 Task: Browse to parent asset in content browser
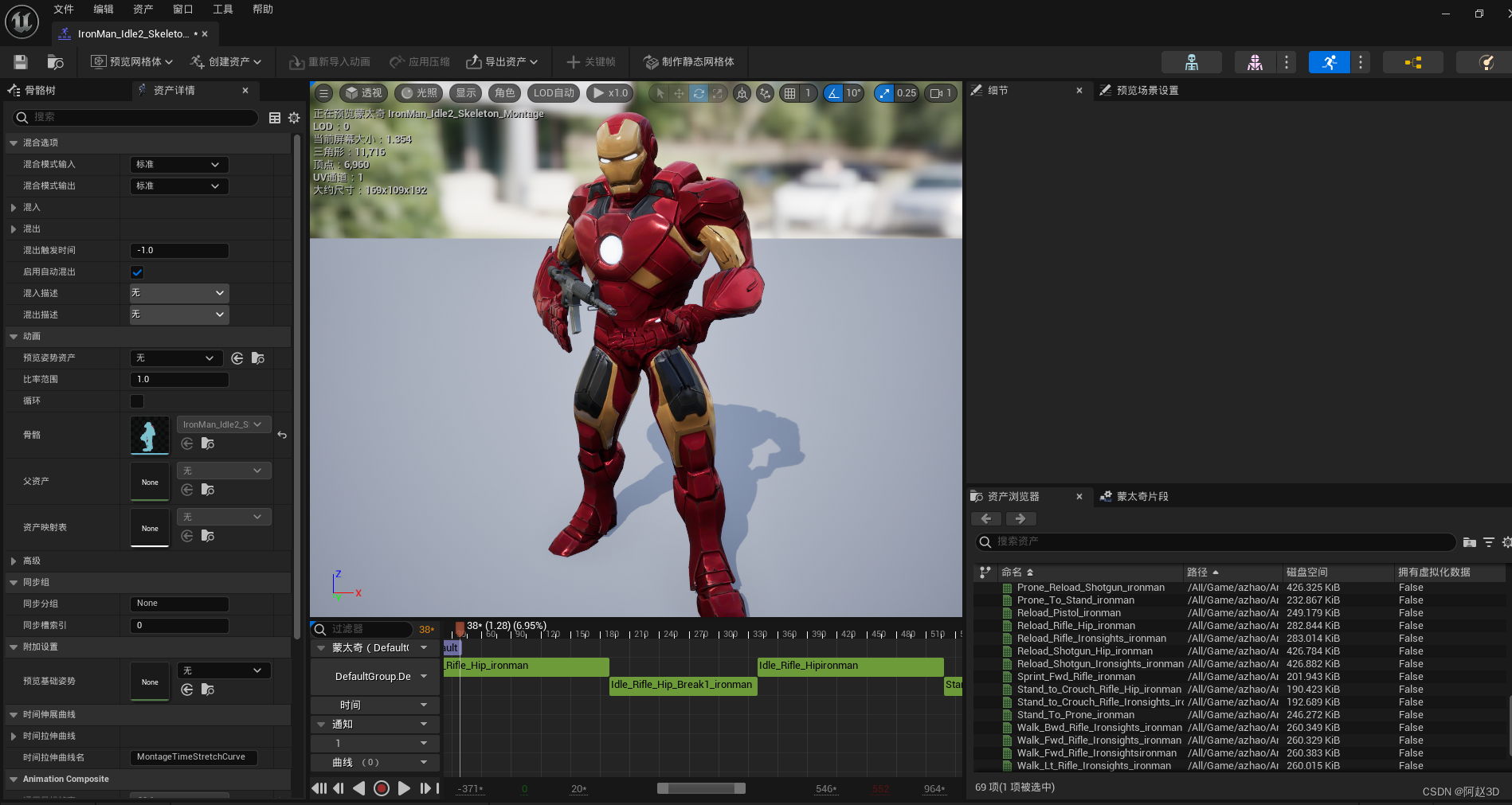[208, 490]
